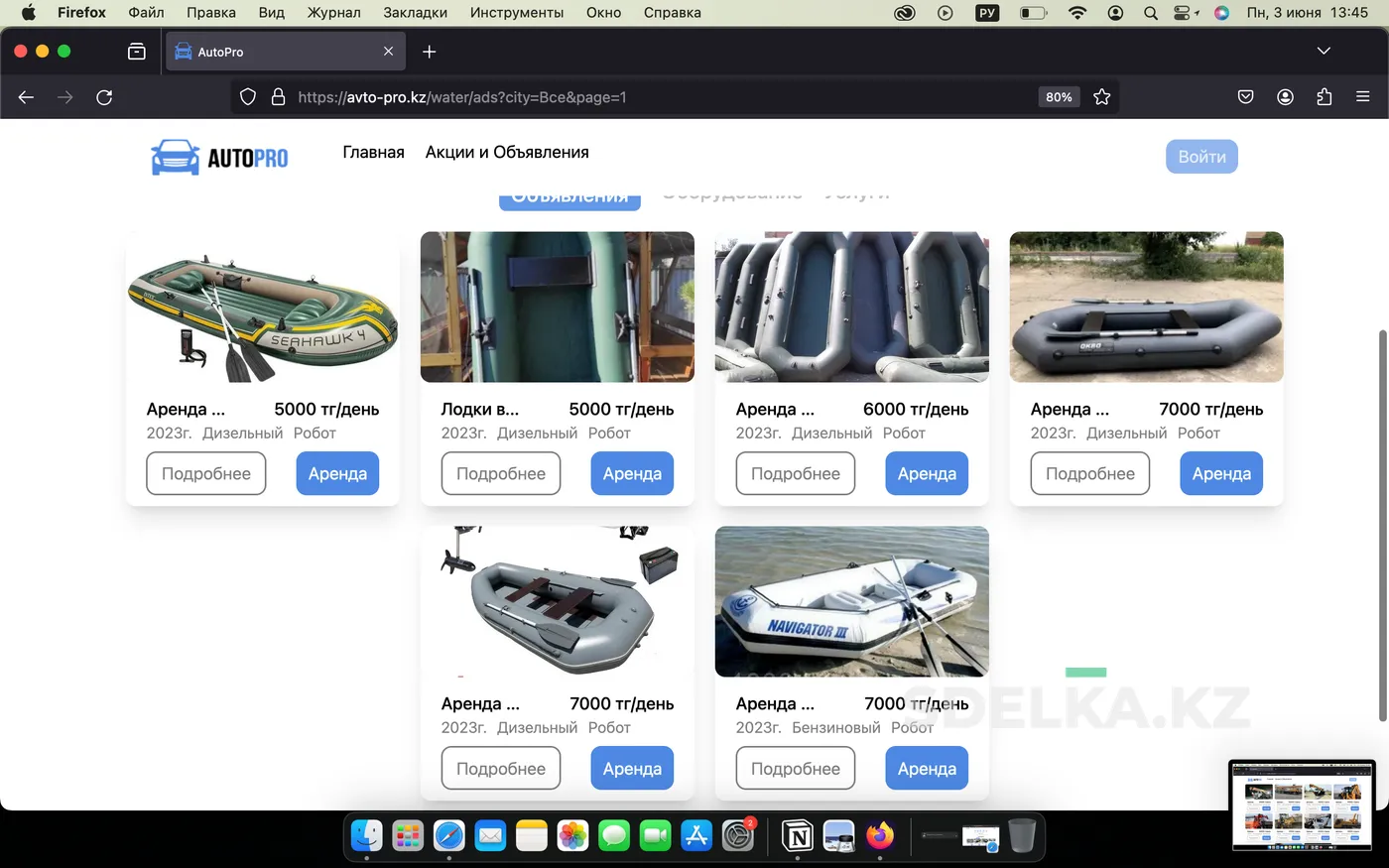The image size is (1389, 868).
Task: Click the site padlock security icon
Action: pyautogui.click(x=278, y=97)
